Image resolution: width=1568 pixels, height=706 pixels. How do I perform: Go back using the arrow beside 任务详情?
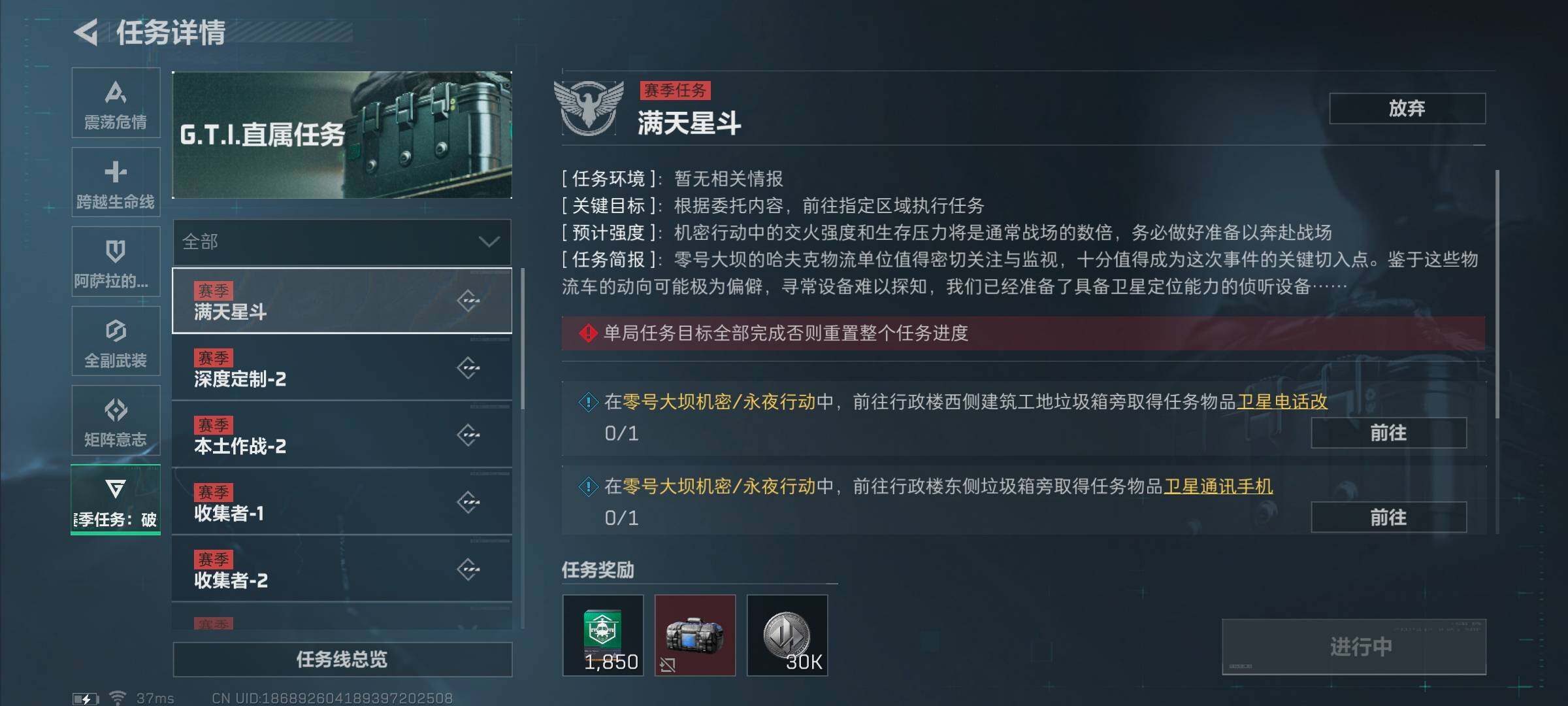[86, 32]
